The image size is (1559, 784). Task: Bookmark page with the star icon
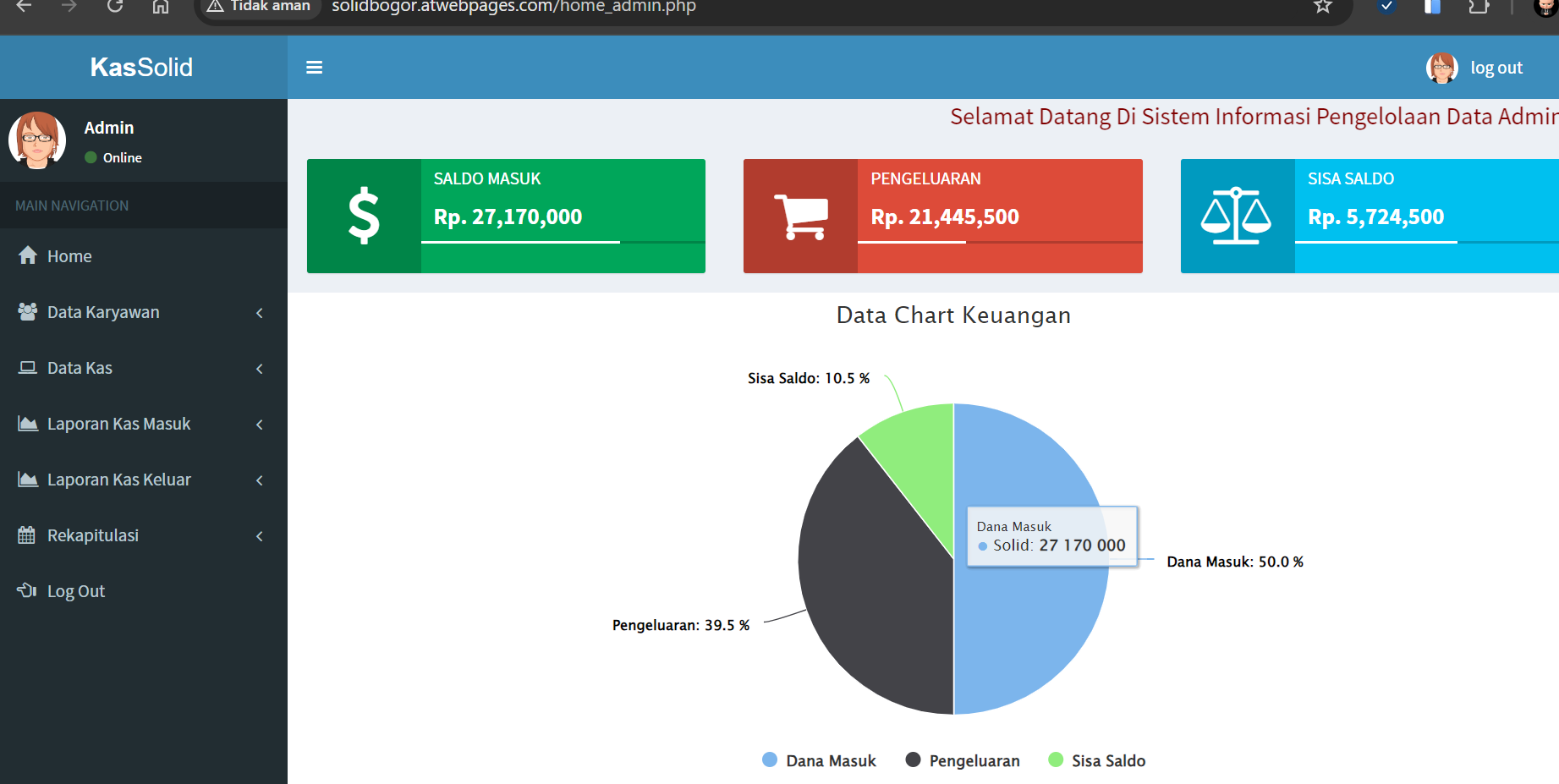(x=1323, y=7)
